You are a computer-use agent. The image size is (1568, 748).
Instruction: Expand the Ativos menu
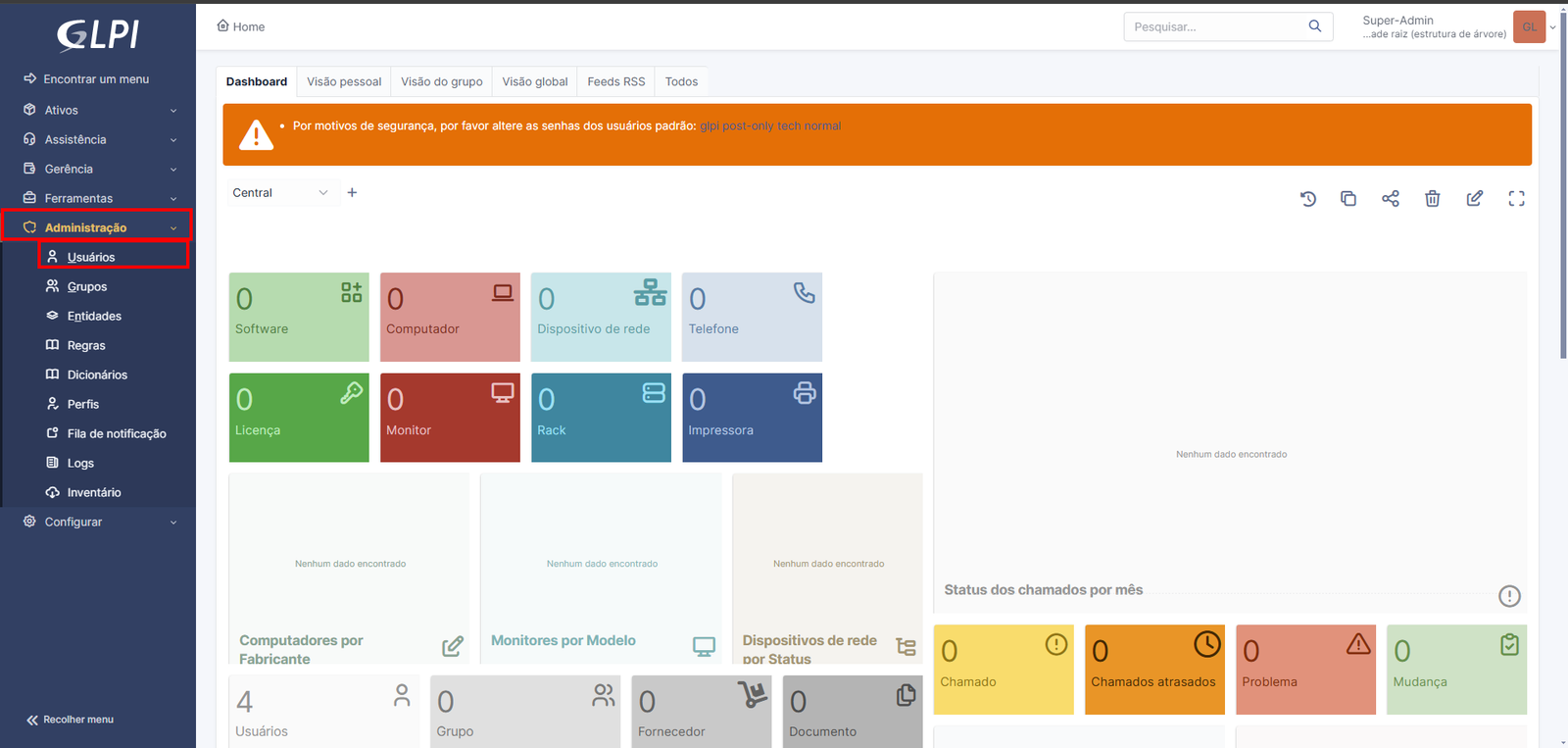[x=98, y=110]
